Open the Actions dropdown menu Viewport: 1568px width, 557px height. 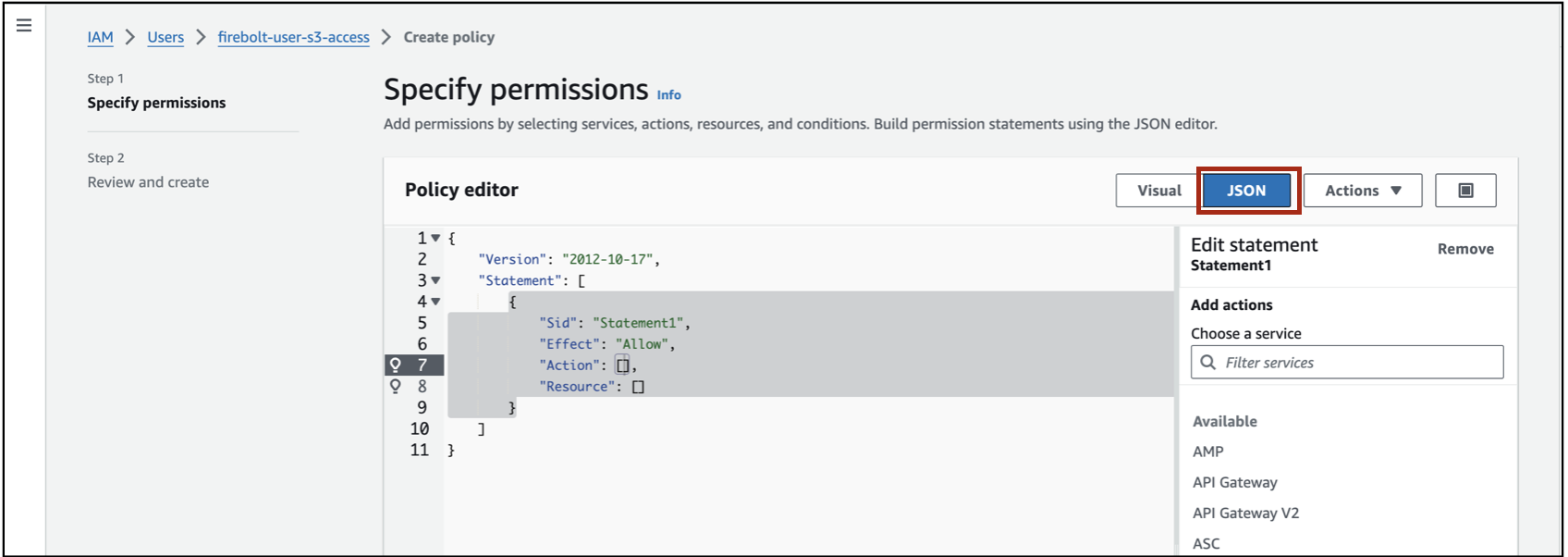tap(1362, 191)
